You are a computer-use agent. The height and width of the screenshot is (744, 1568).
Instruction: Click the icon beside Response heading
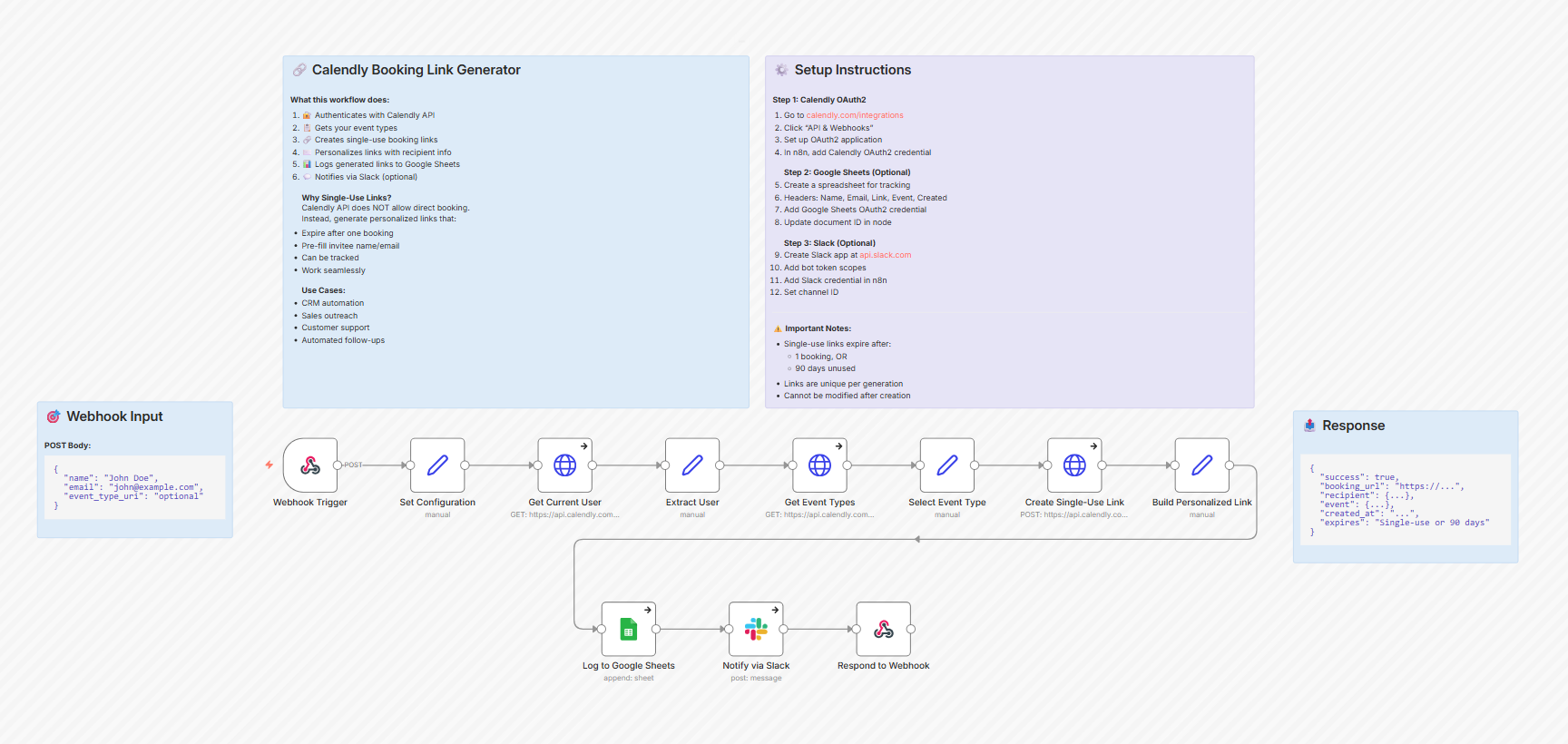tap(1309, 426)
